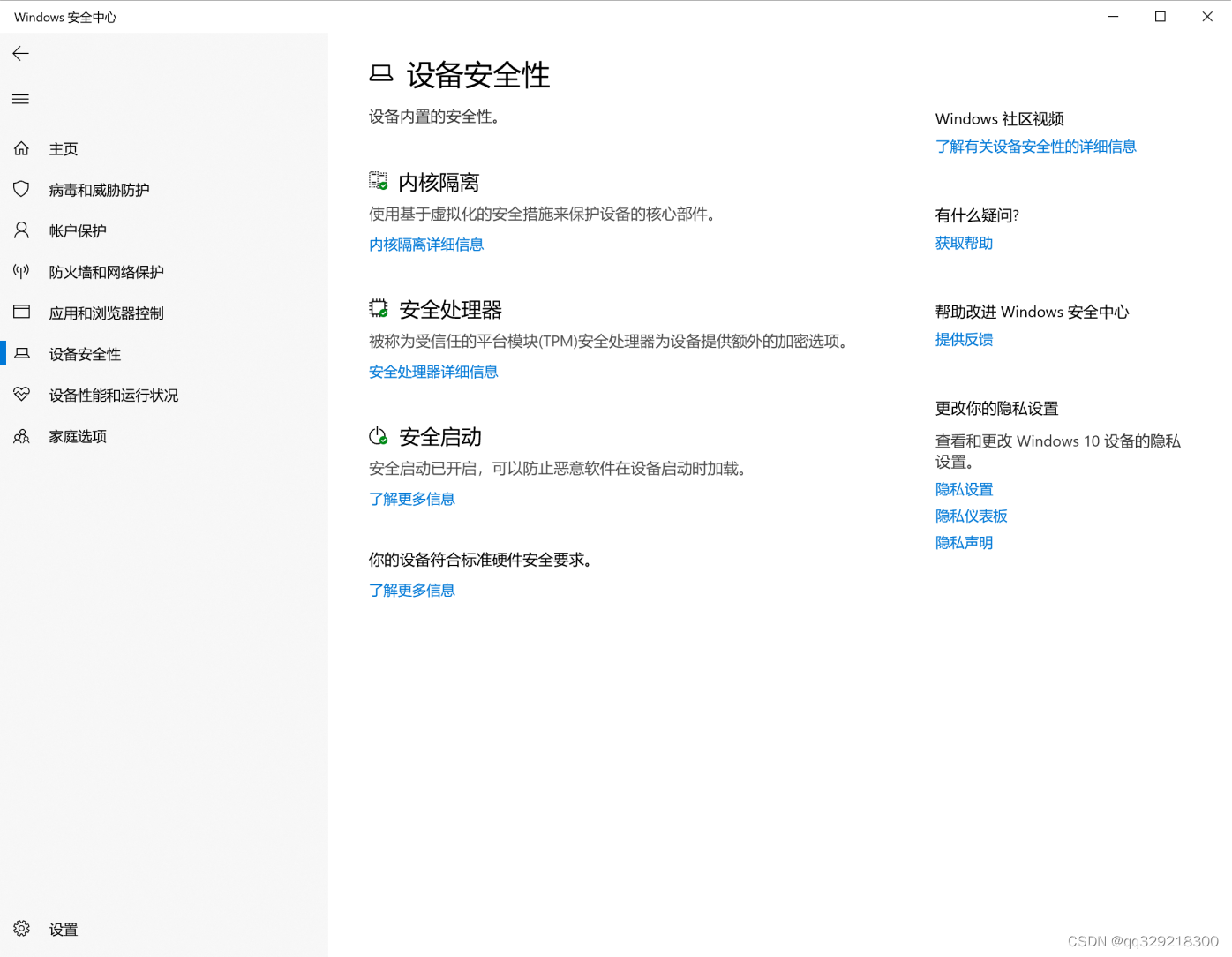Click the laptop icon for 设备安全性 in sidebar
This screenshot has width=1232, height=957.
coord(21,353)
